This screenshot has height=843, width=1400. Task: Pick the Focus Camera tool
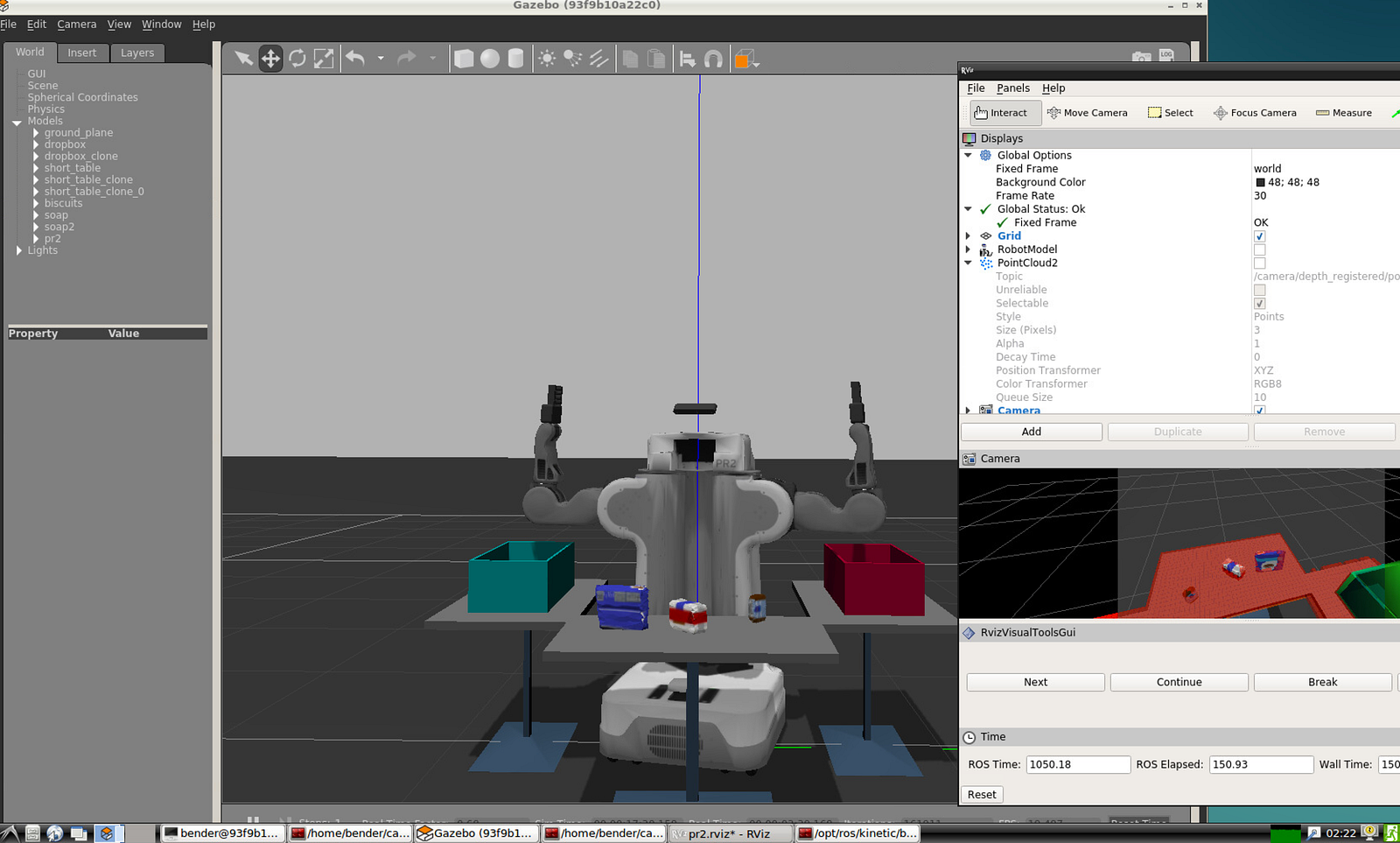click(1255, 113)
